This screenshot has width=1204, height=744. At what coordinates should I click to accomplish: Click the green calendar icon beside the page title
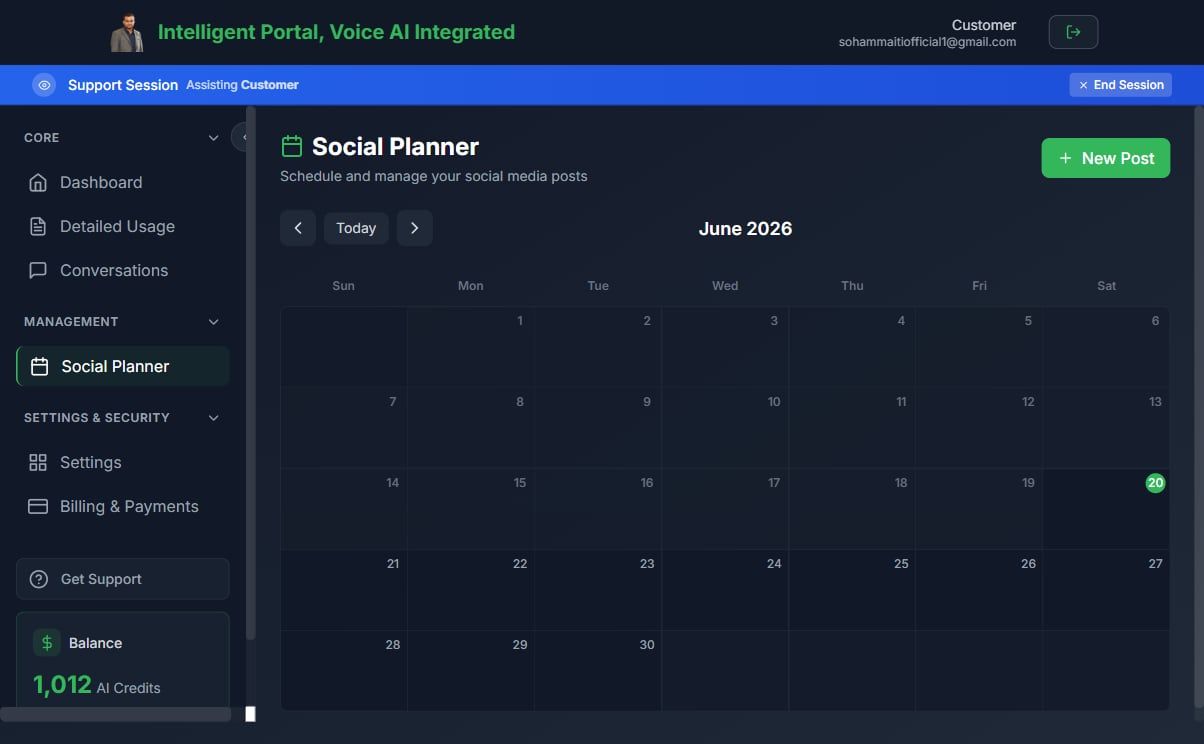(292, 146)
